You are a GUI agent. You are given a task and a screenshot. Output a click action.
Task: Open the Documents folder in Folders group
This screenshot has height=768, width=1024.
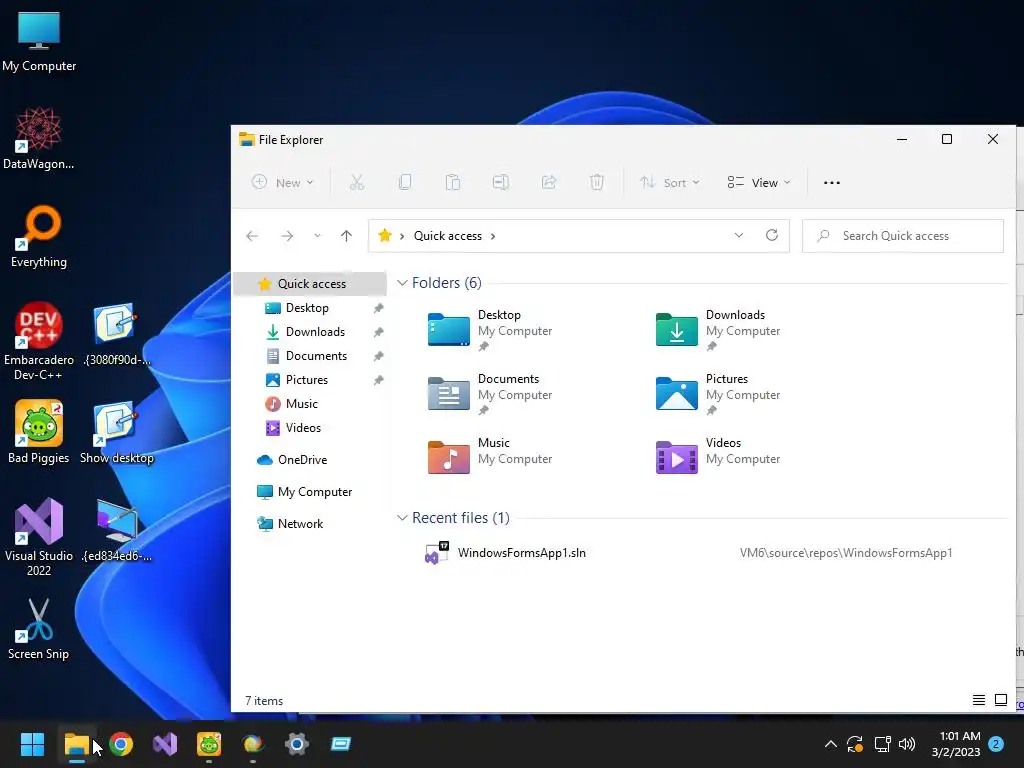(x=490, y=394)
